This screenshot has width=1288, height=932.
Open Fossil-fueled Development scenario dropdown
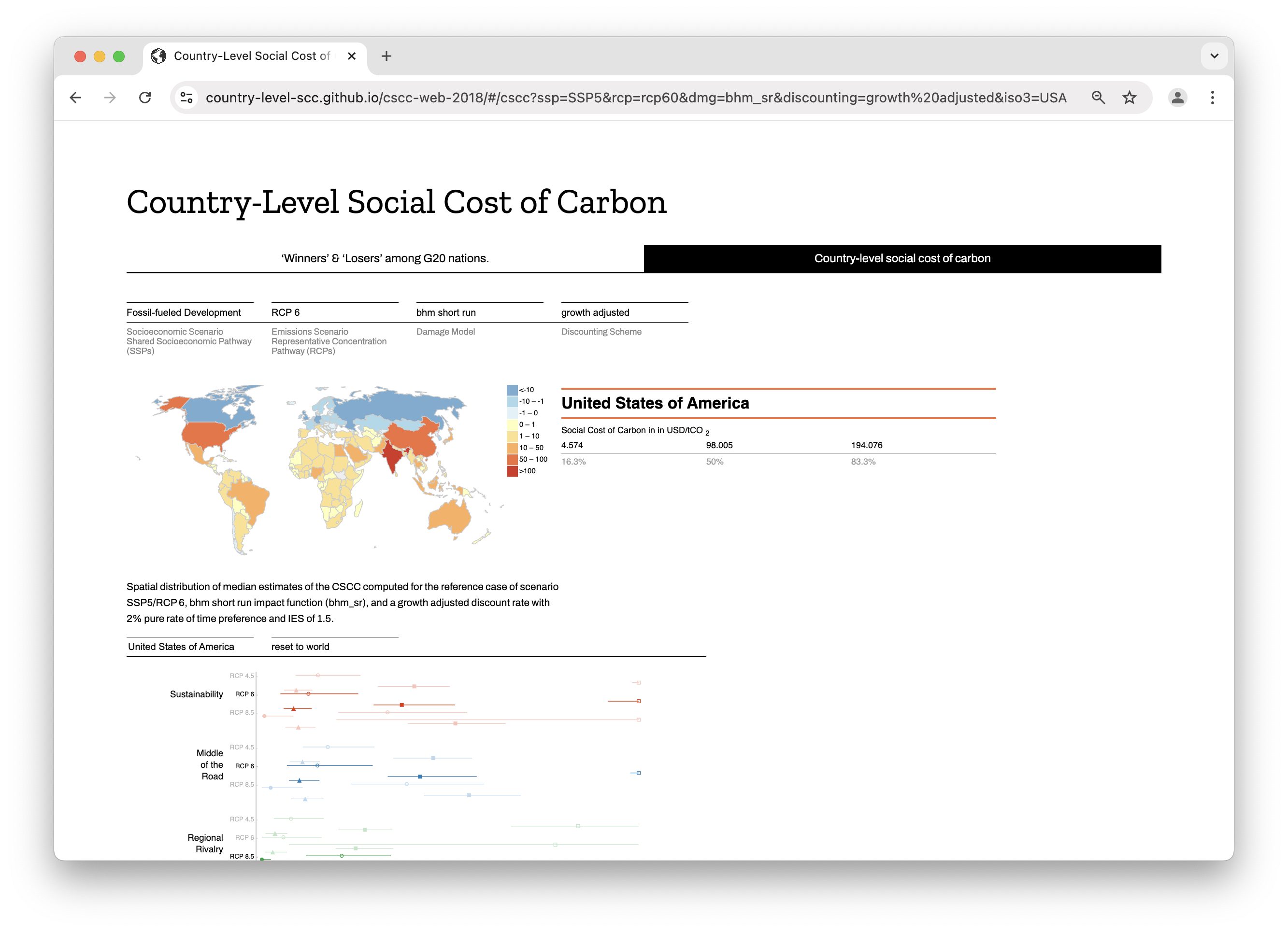point(190,313)
